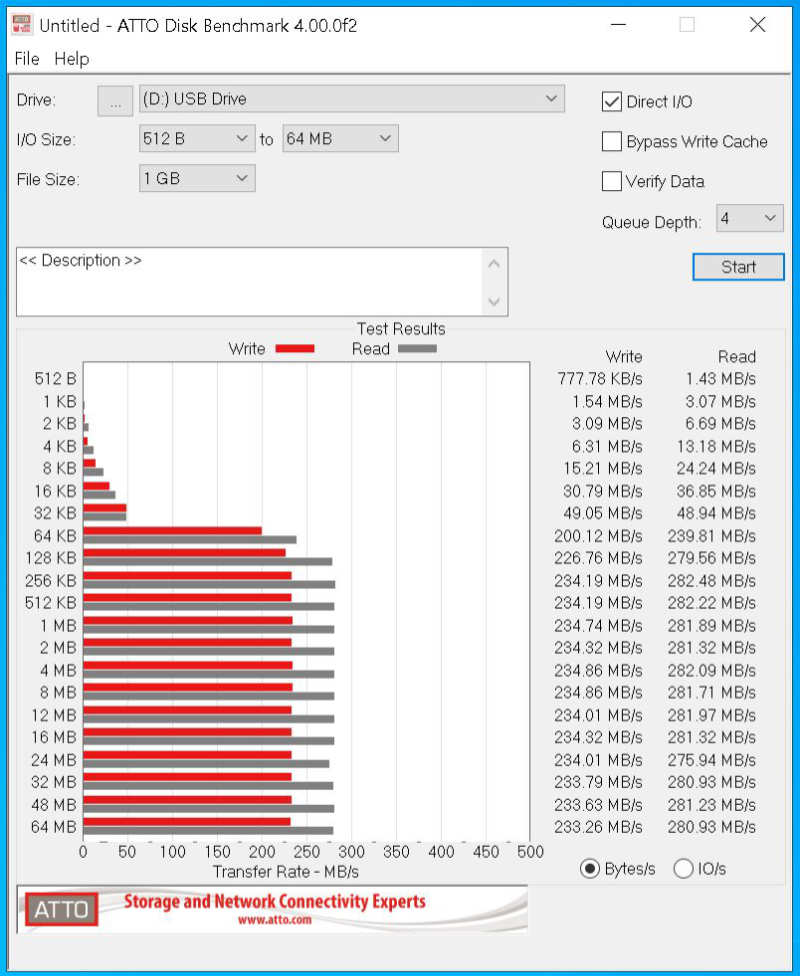This screenshot has width=800, height=976.
Task: Click the 200.12 MB/s write result
Action: click(598, 536)
